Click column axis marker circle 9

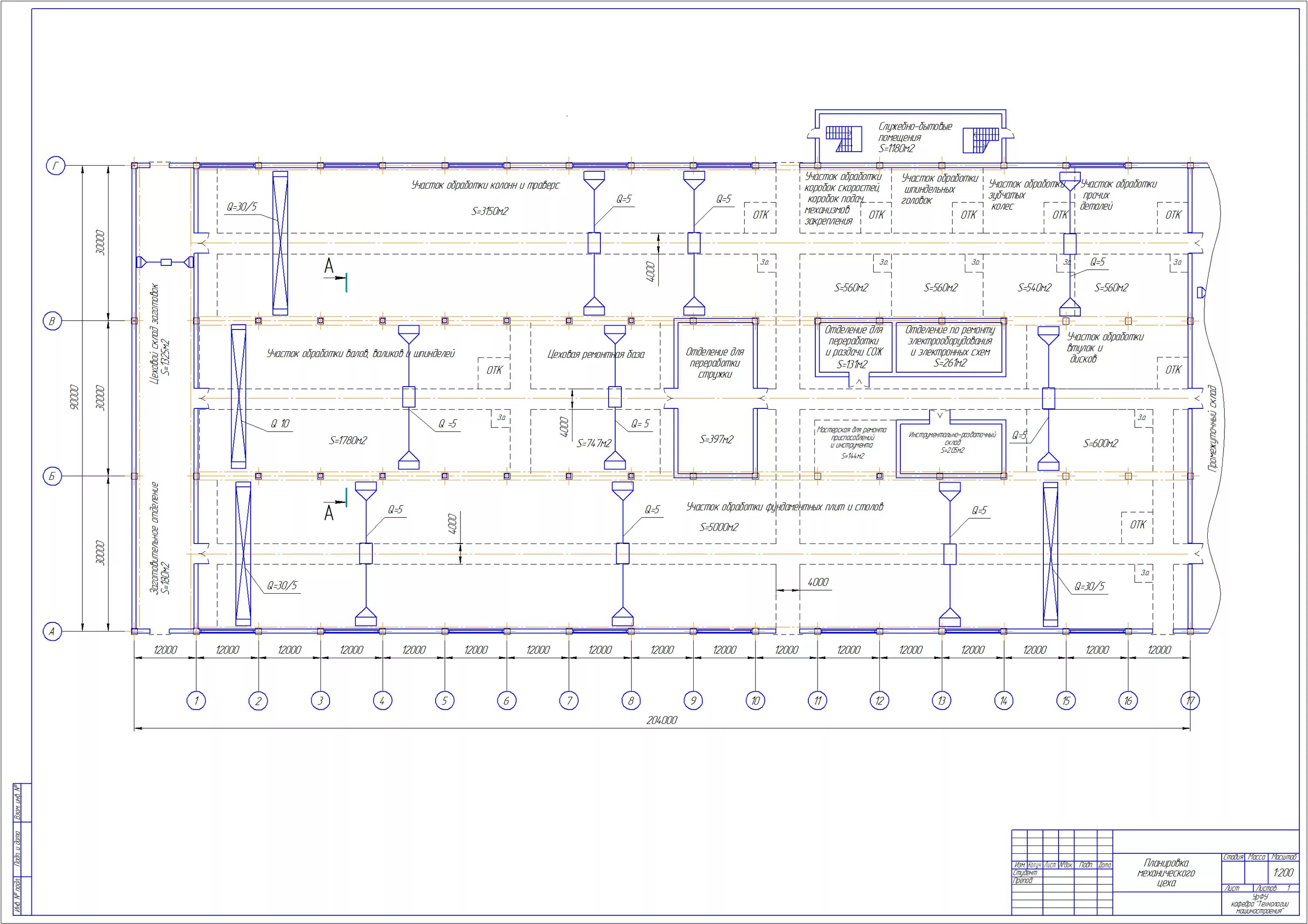click(x=693, y=700)
